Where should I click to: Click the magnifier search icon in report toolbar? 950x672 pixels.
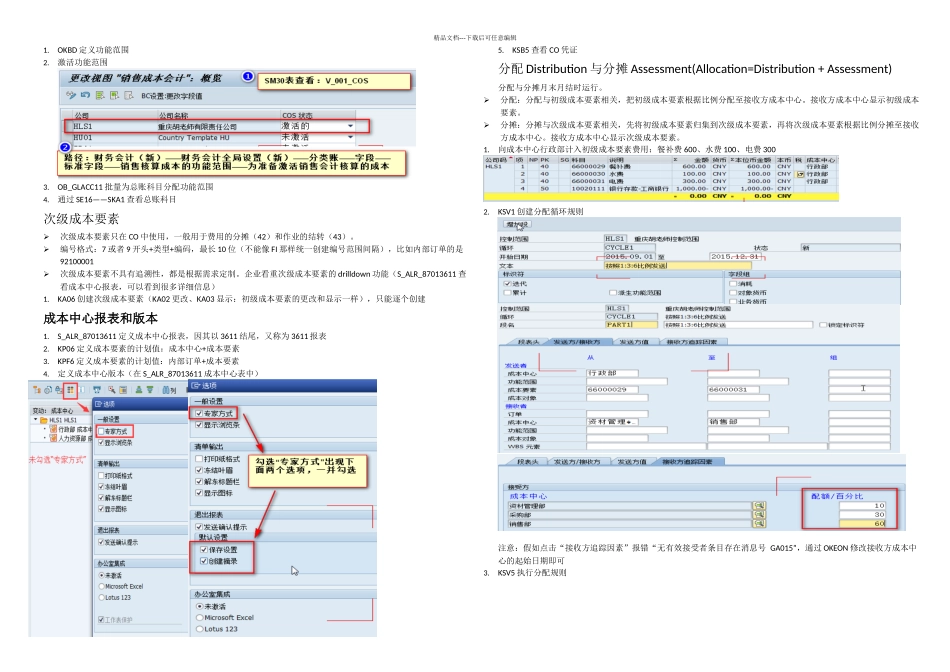tap(112, 390)
